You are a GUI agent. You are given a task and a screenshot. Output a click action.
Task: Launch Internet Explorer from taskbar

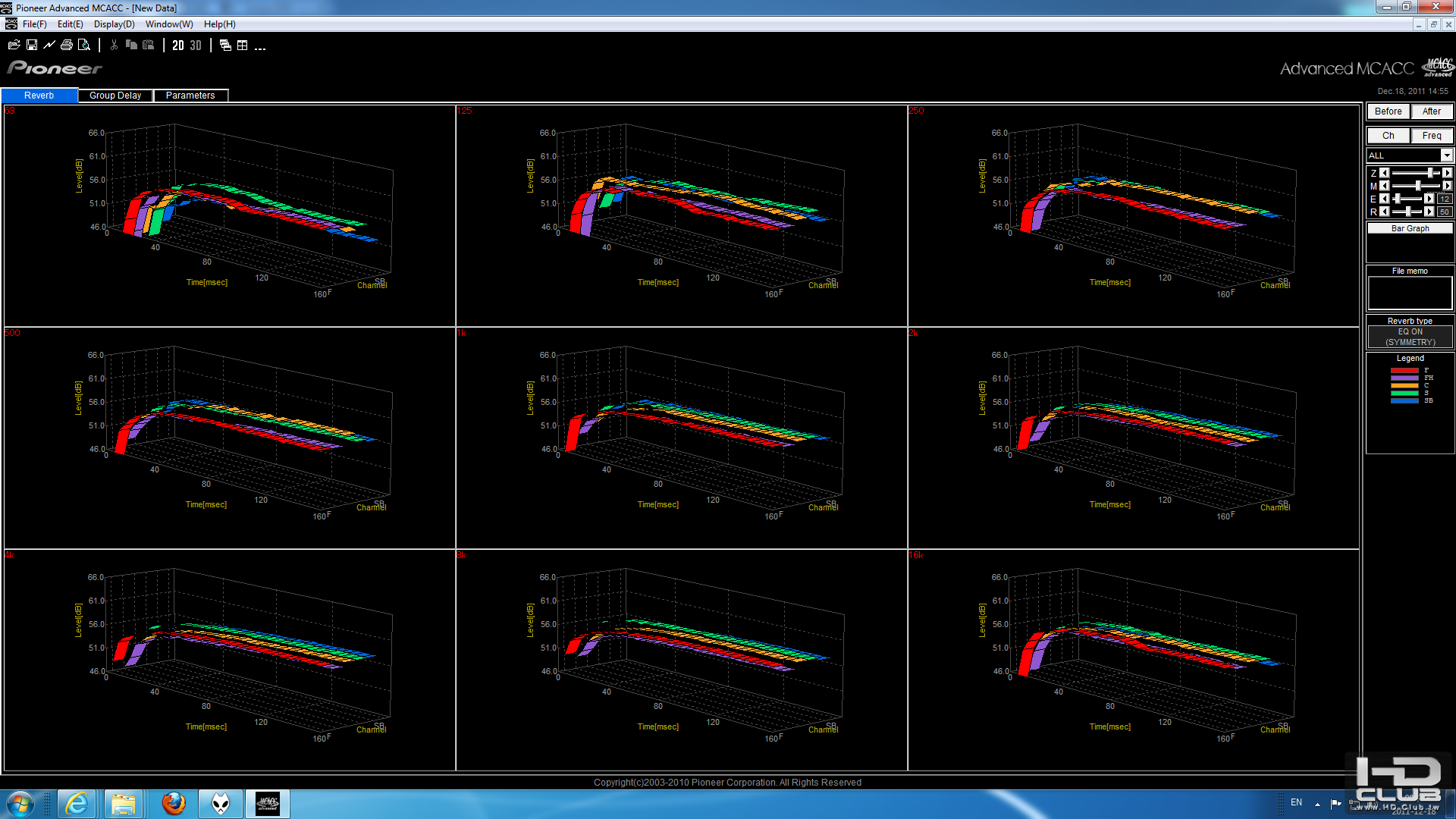tap(77, 804)
